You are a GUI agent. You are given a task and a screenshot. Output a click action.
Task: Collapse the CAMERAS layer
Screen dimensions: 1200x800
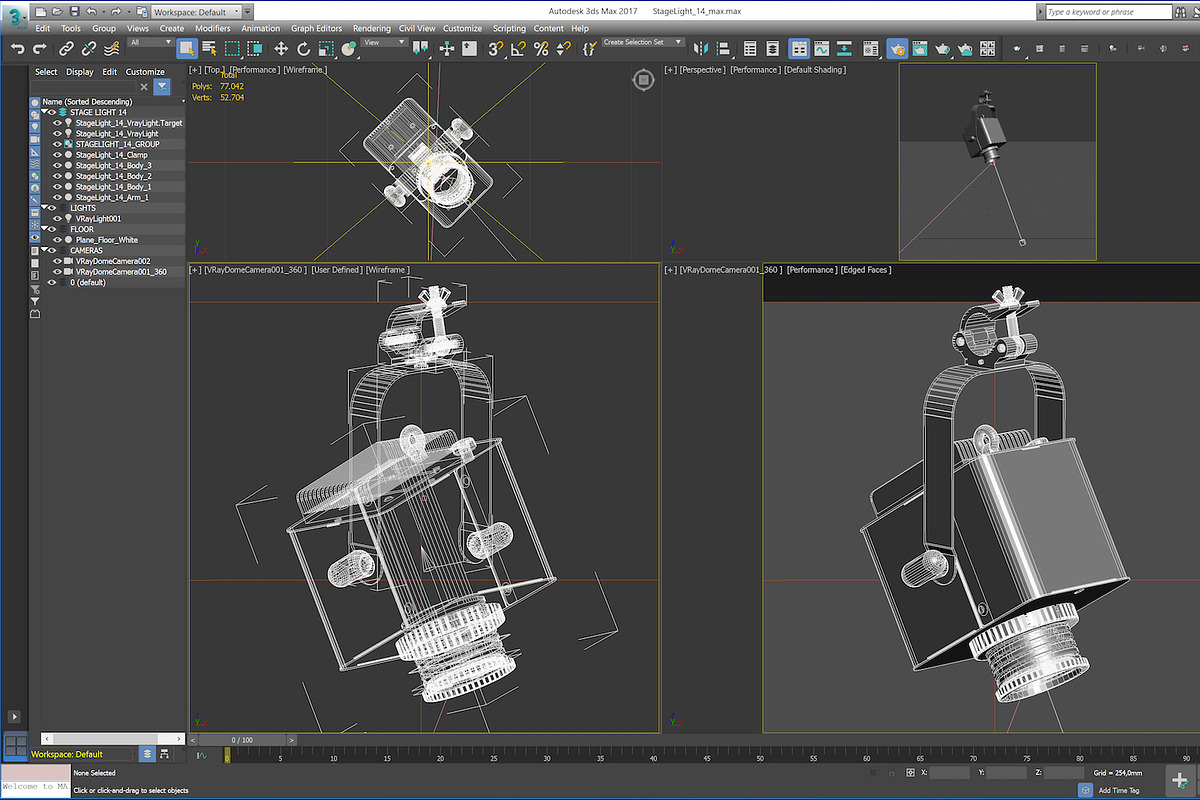point(44,250)
